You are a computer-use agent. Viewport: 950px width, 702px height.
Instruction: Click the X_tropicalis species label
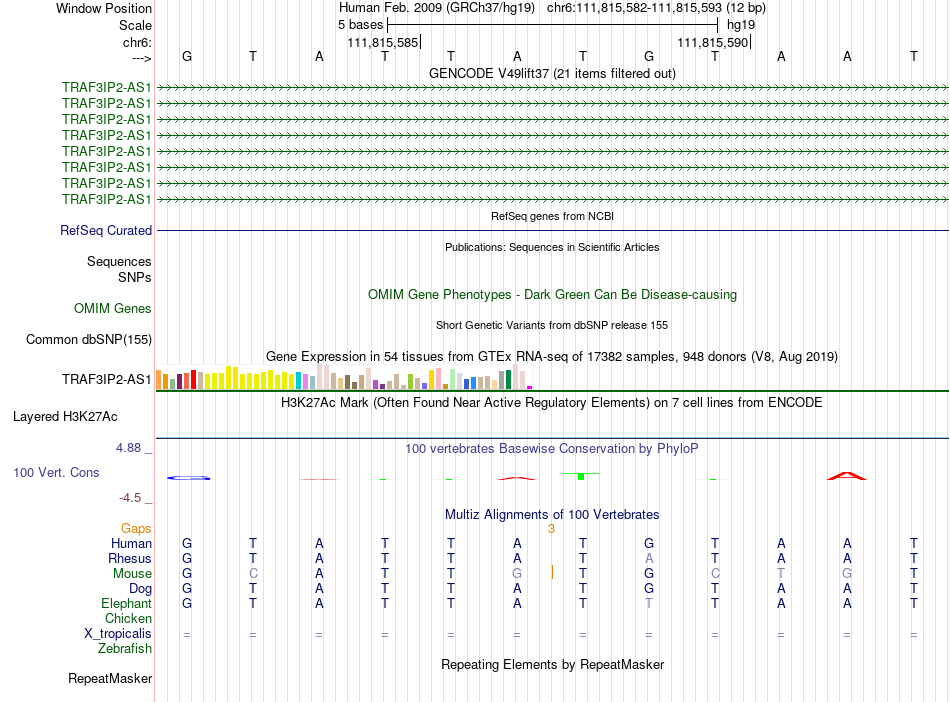point(118,634)
